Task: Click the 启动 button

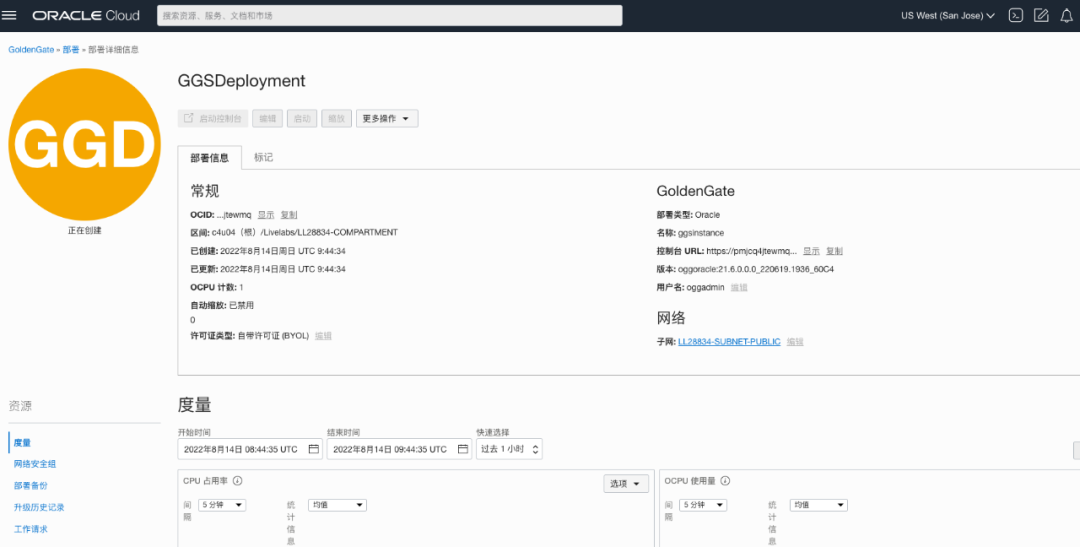Action: click(302, 118)
